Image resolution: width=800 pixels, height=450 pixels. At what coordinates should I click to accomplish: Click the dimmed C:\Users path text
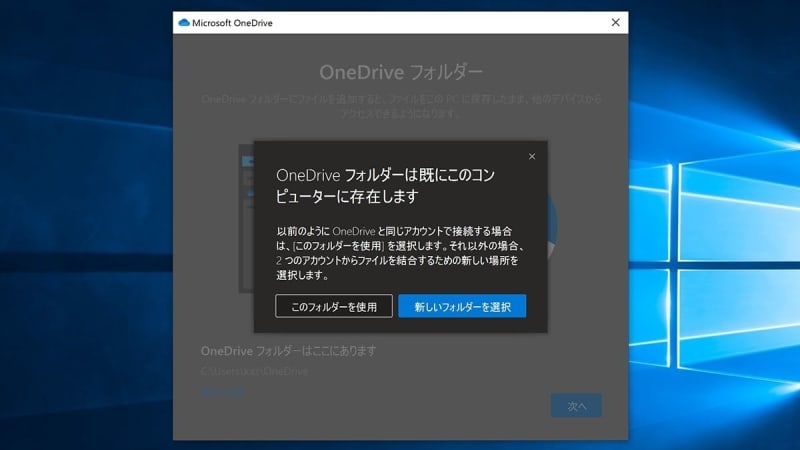pyautogui.click(x=254, y=371)
